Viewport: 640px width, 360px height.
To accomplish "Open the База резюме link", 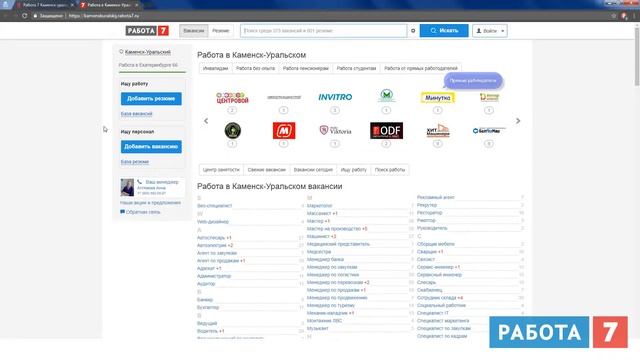I will click(135, 162).
